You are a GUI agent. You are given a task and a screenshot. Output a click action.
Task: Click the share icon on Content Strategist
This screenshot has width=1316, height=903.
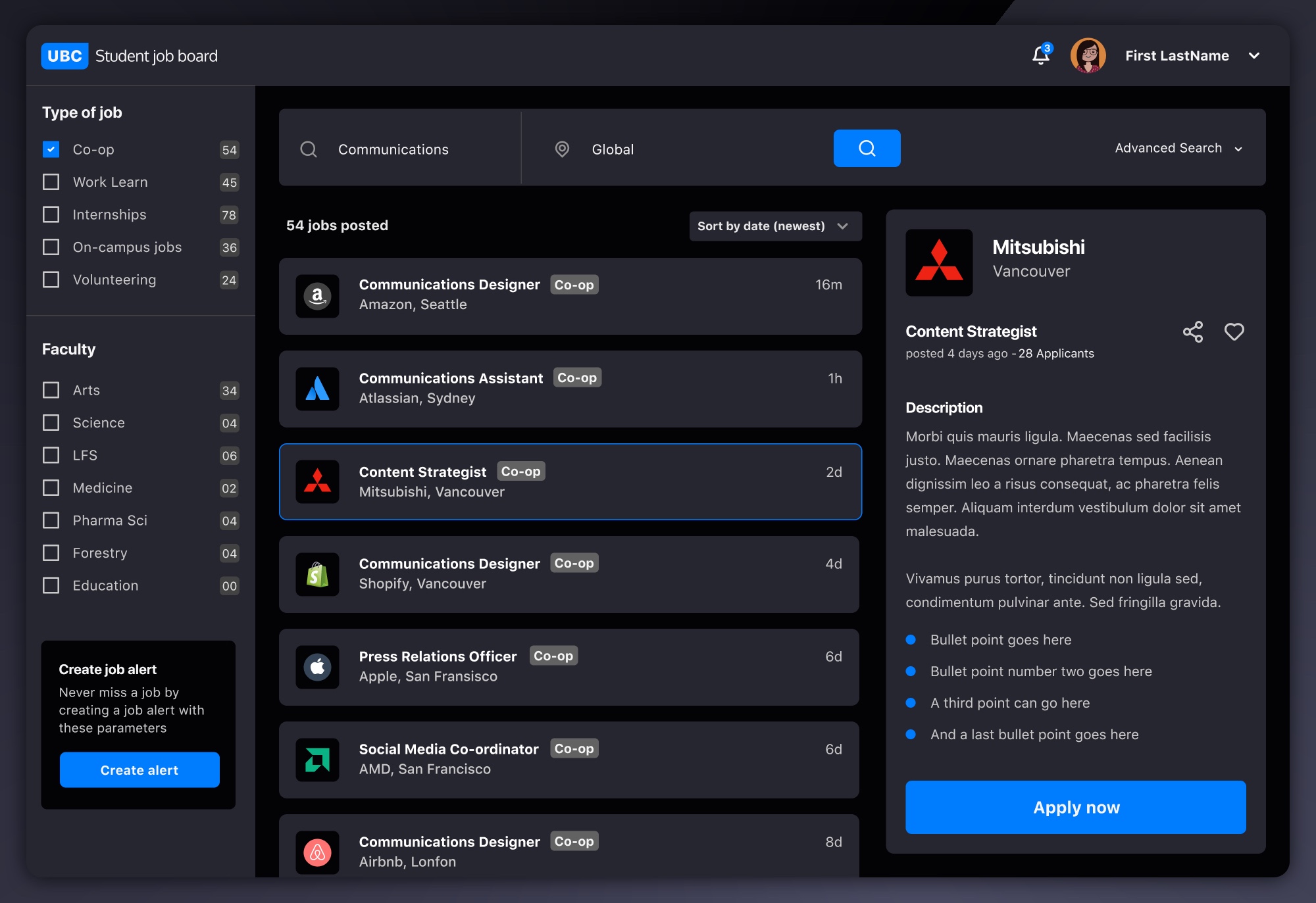[x=1193, y=331]
